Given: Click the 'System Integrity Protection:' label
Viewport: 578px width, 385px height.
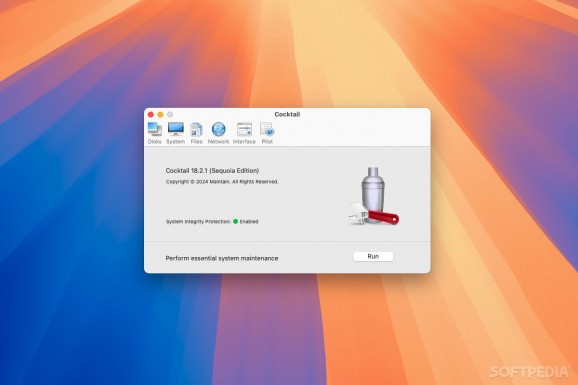Looking at the screenshot, I should [x=198, y=221].
